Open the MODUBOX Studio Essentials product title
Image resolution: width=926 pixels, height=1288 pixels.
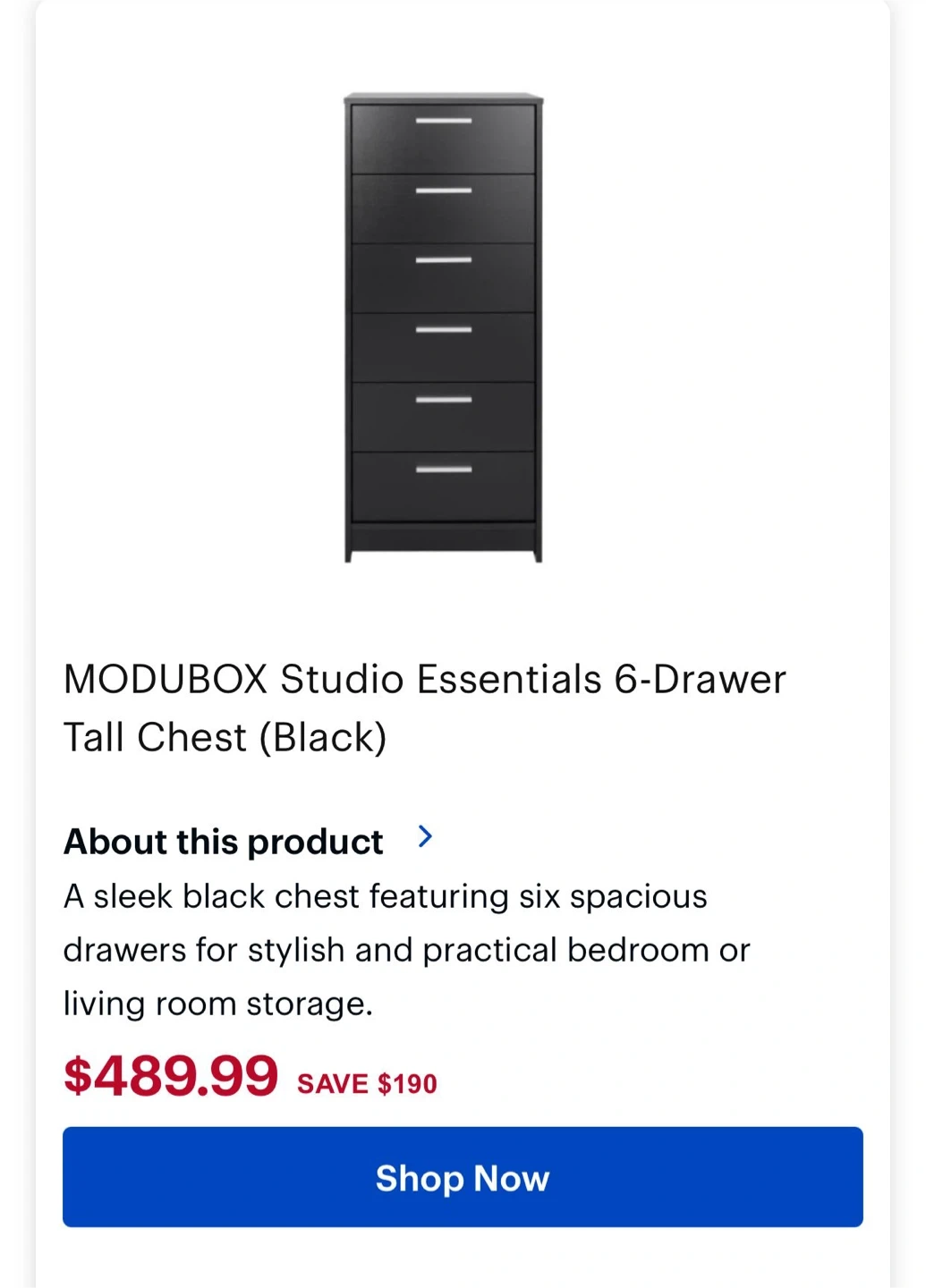click(x=424, y=680)
